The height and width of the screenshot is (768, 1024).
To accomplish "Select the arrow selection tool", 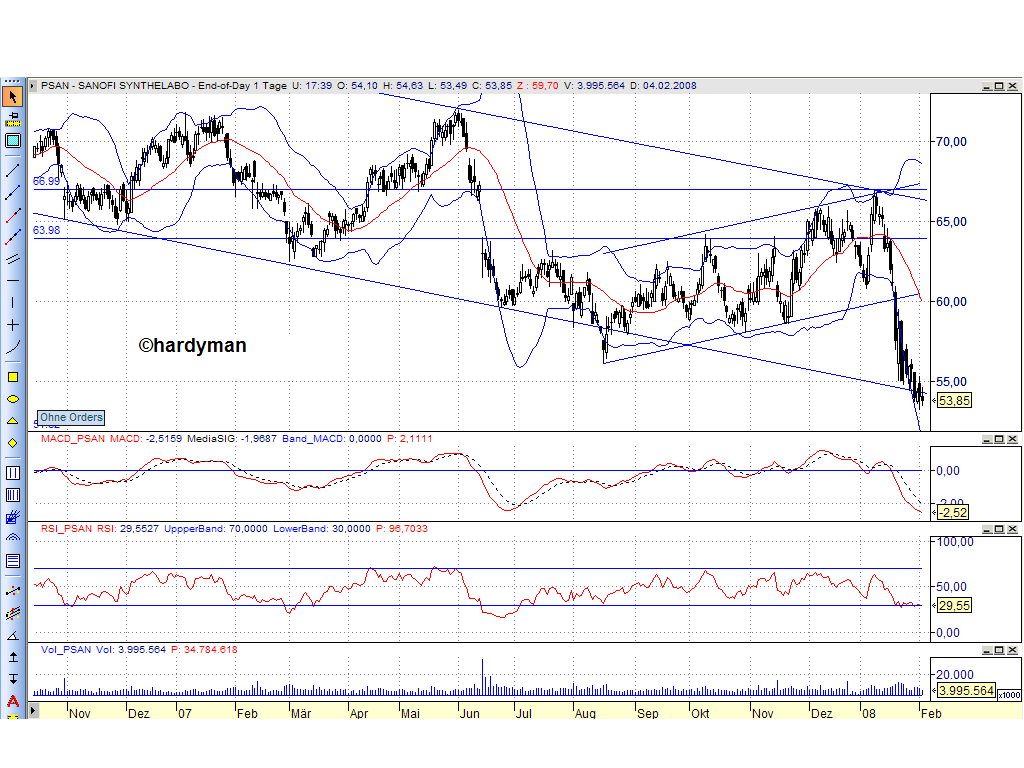I will 12,96.
